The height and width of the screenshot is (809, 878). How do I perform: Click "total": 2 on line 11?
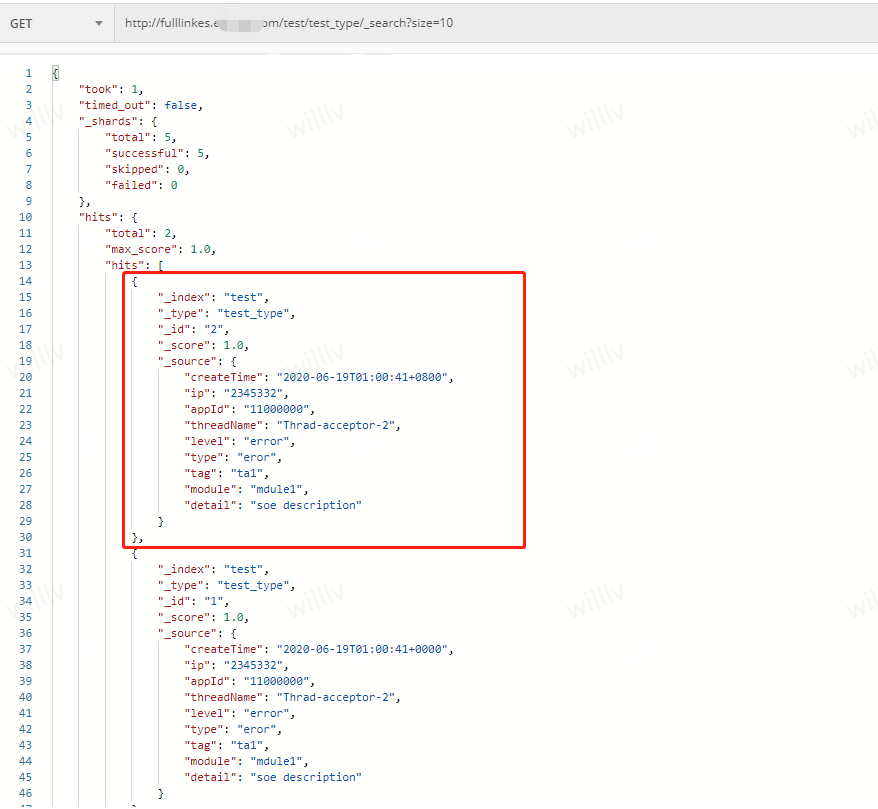141,233
